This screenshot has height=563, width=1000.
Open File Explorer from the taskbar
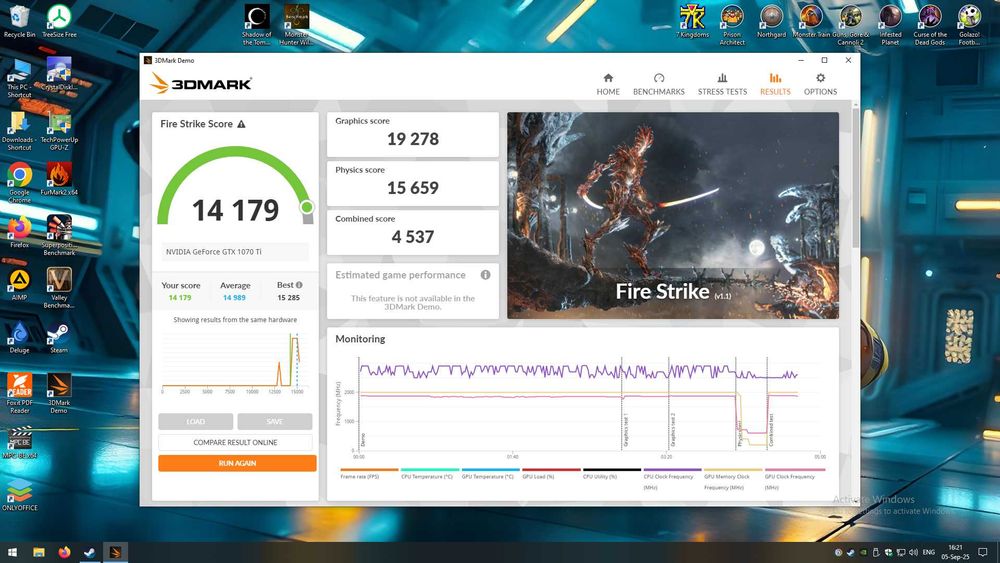(x=39, y=552)
